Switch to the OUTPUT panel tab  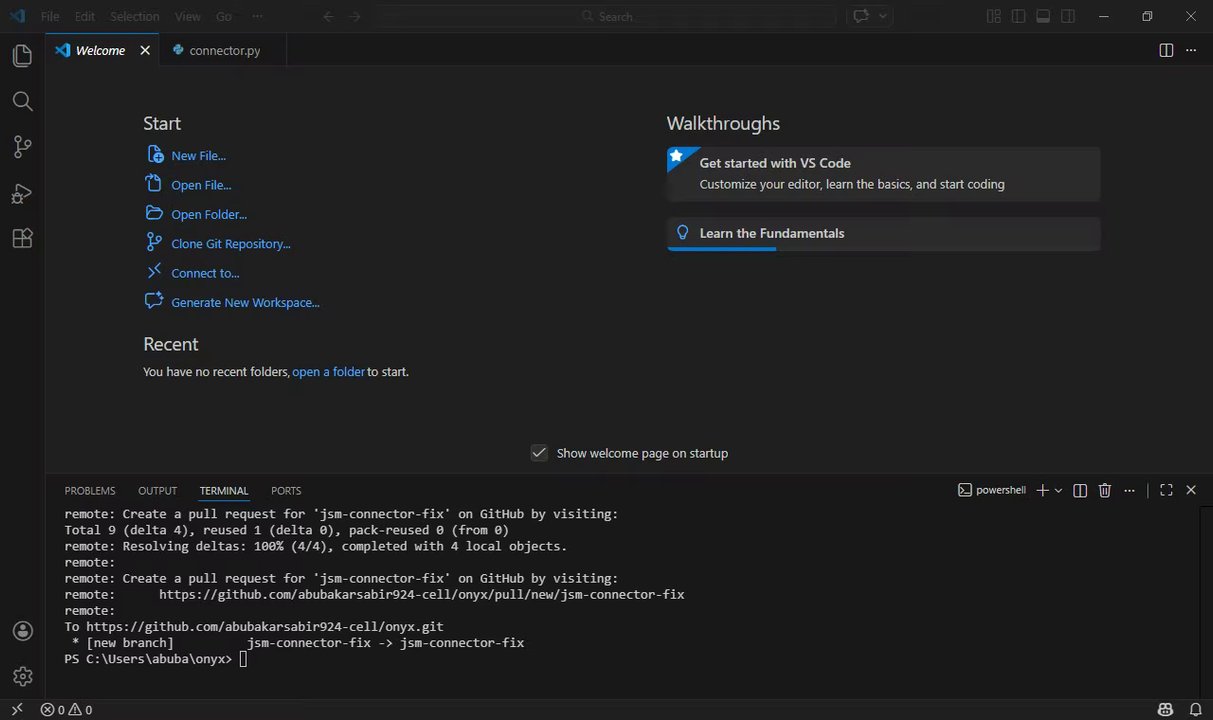coord(157,491)
